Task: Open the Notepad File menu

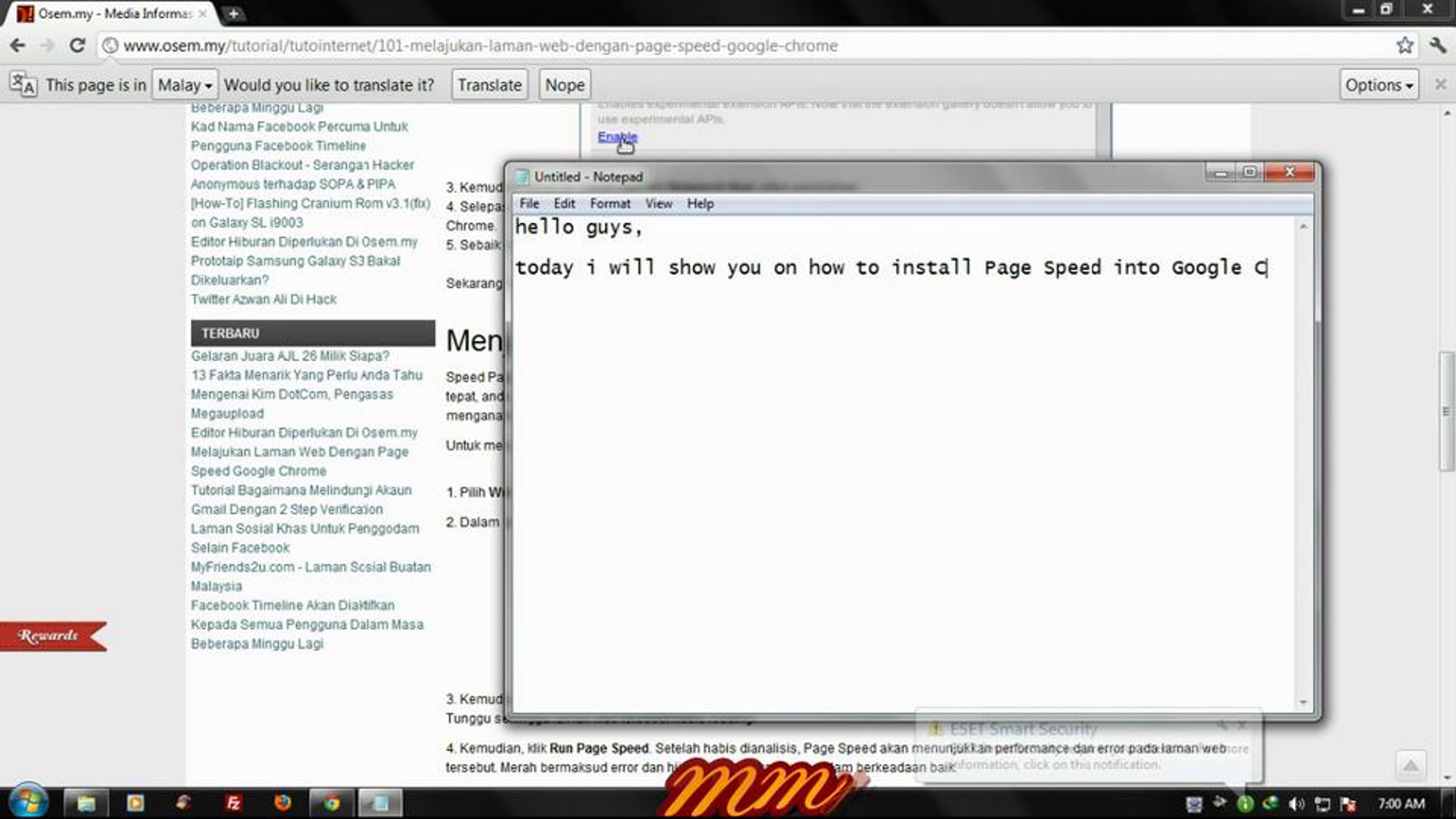Action: (x=529, y=204)
